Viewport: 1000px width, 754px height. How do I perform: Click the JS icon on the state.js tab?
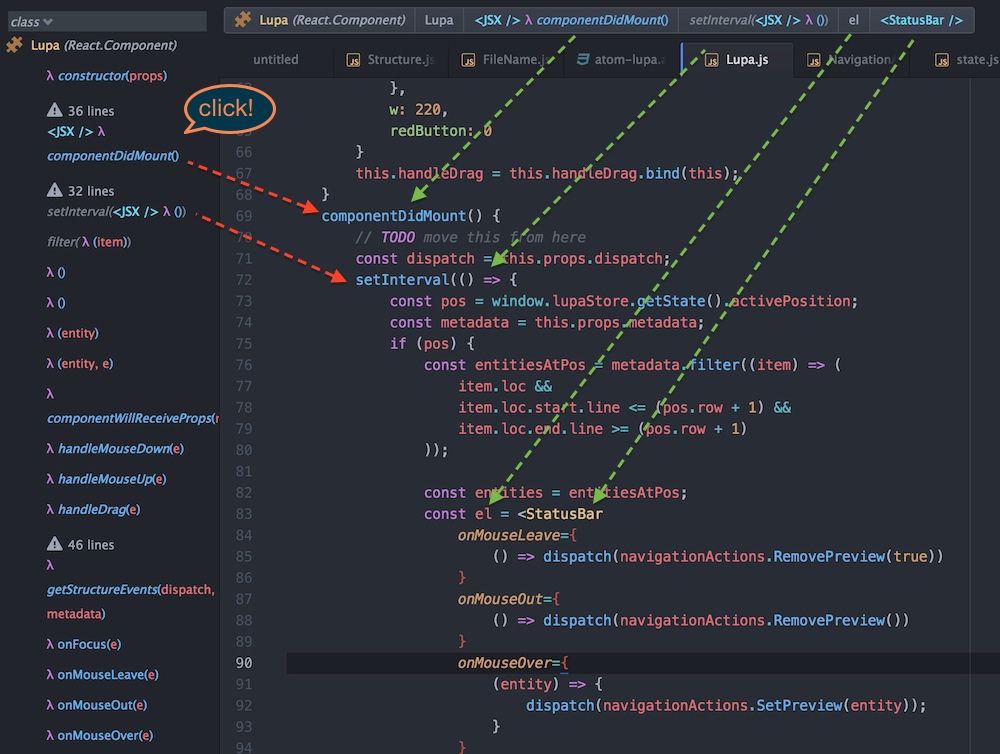[x=942, y=60]
